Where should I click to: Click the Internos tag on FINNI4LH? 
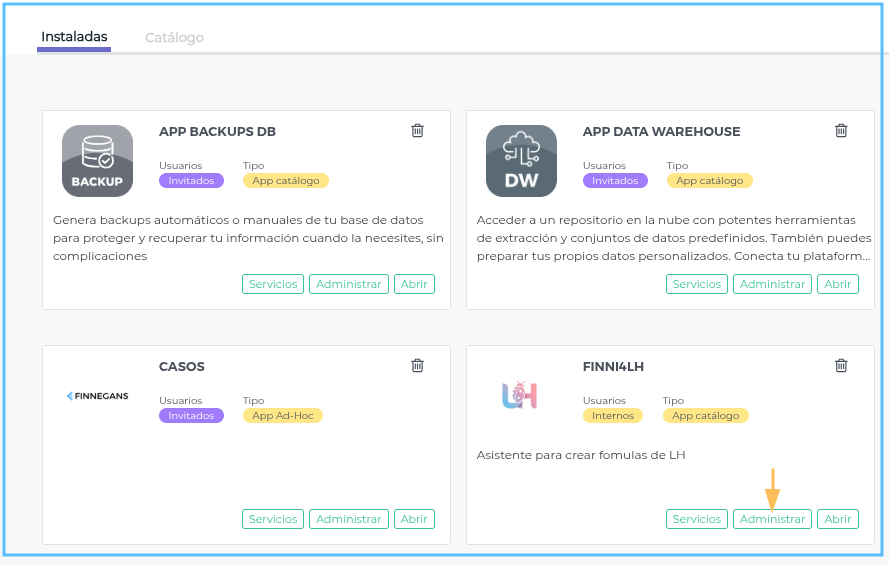pyautogui.click(x=612, y=416)
